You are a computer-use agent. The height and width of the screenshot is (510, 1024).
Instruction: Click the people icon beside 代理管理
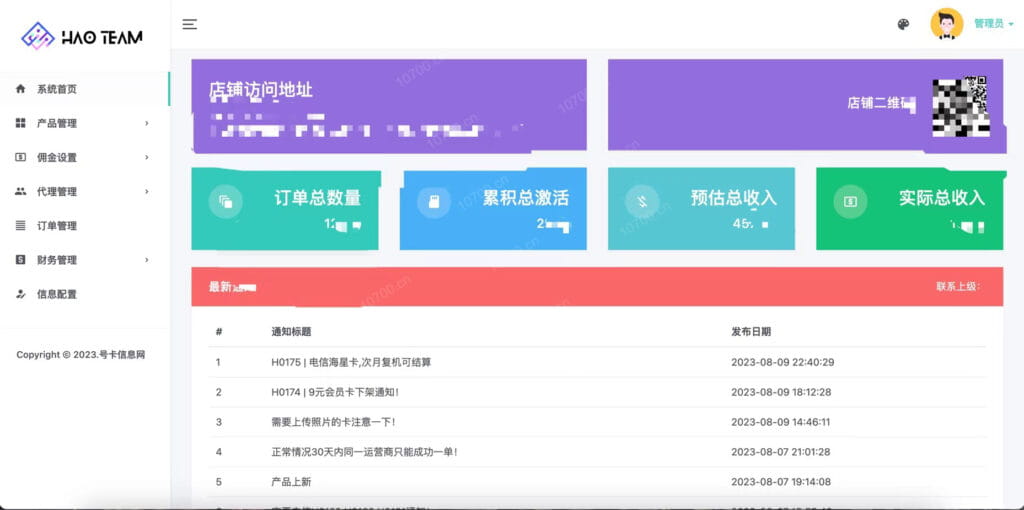[x=20, y=191]
